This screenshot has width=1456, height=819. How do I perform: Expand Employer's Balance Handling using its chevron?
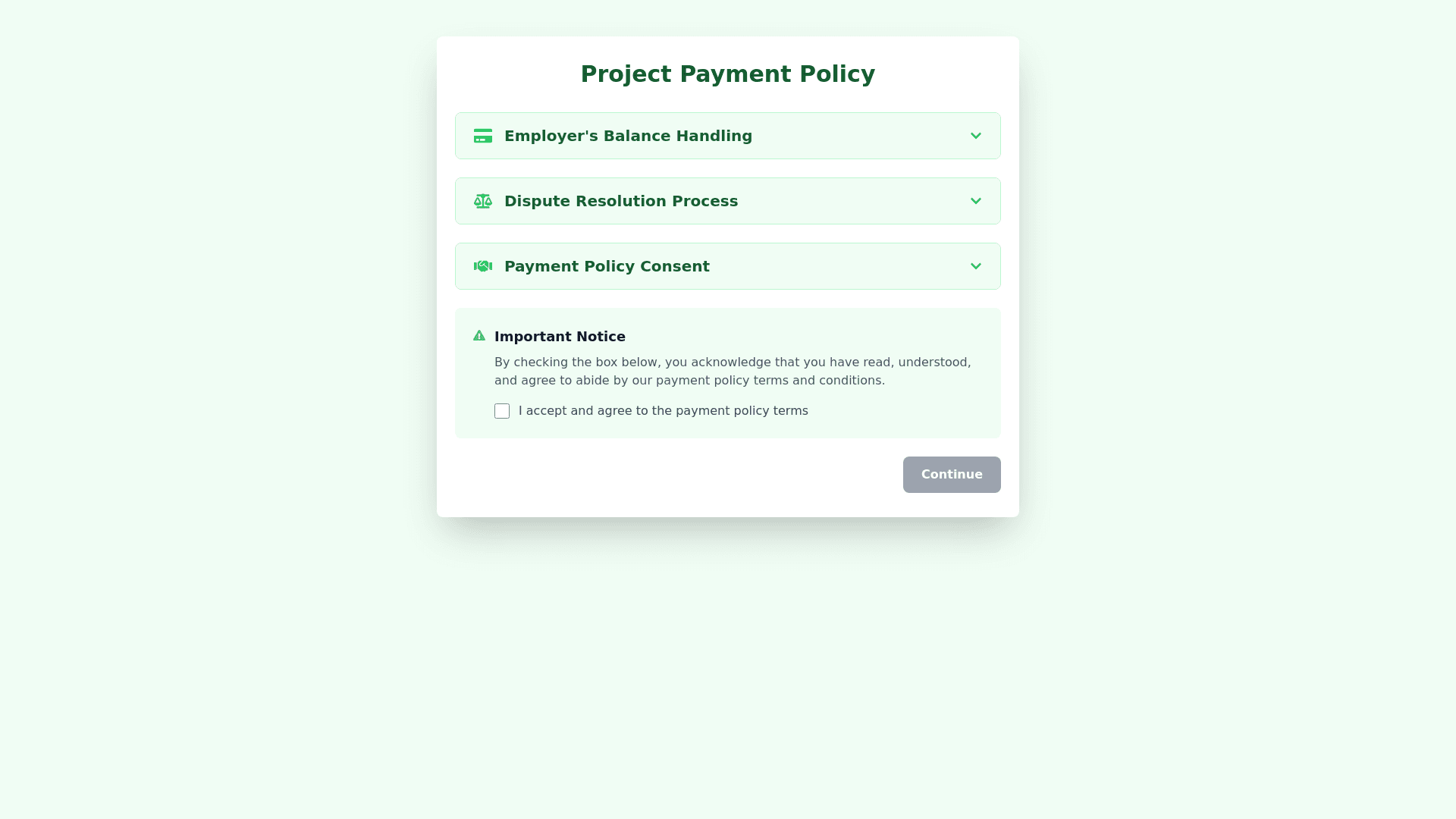click(976, 136)
